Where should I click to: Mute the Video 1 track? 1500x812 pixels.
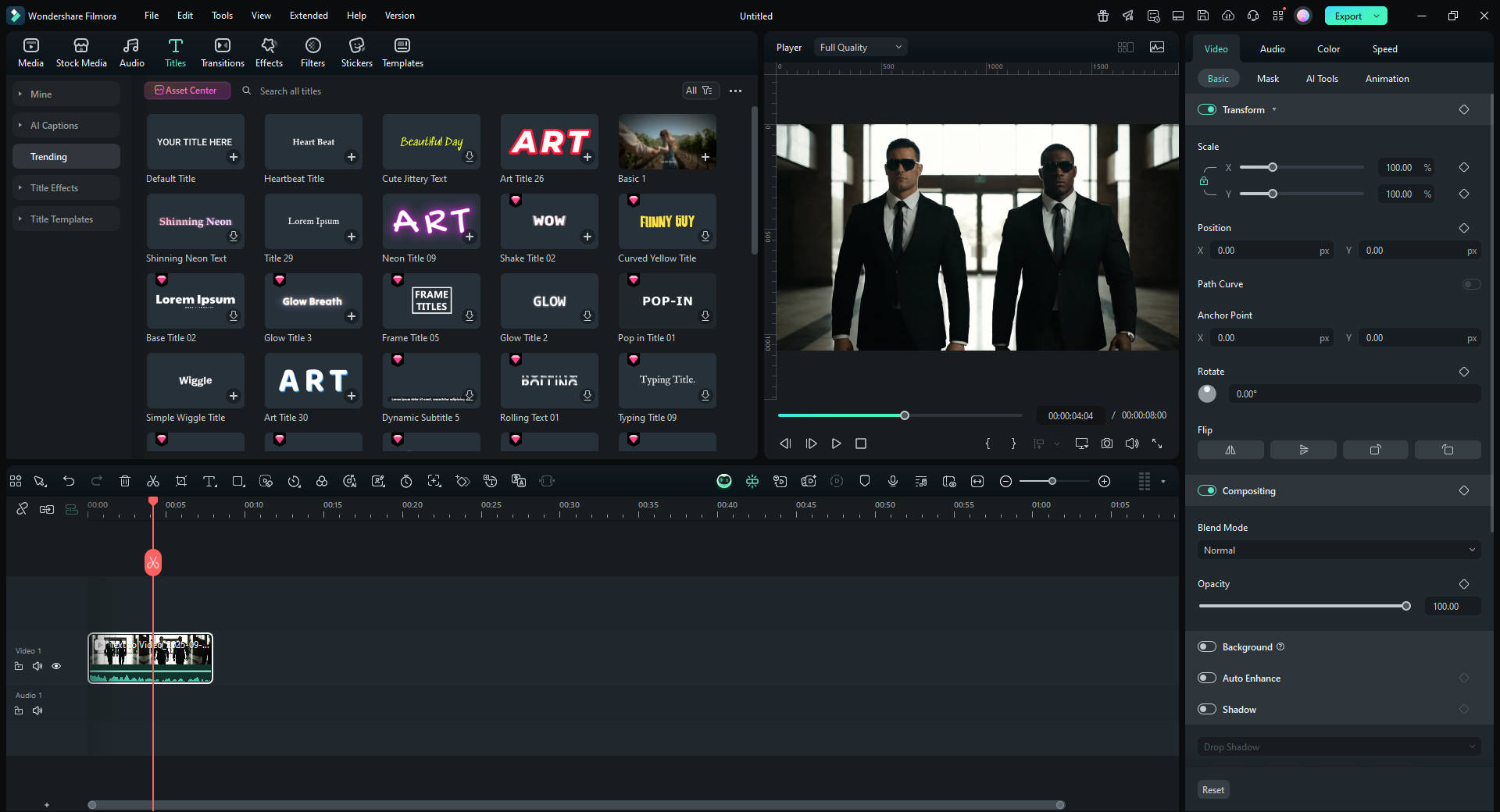pyautogui.click(x=37, y=667)
